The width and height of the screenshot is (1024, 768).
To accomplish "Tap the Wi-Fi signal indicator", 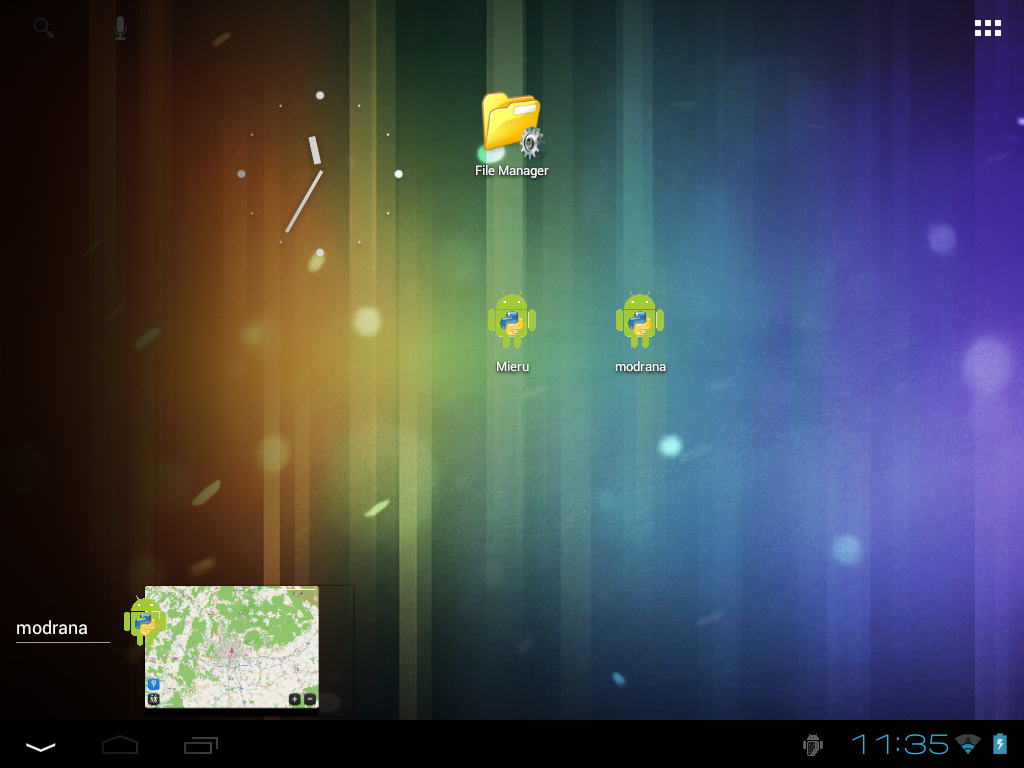I will (967, 744).
